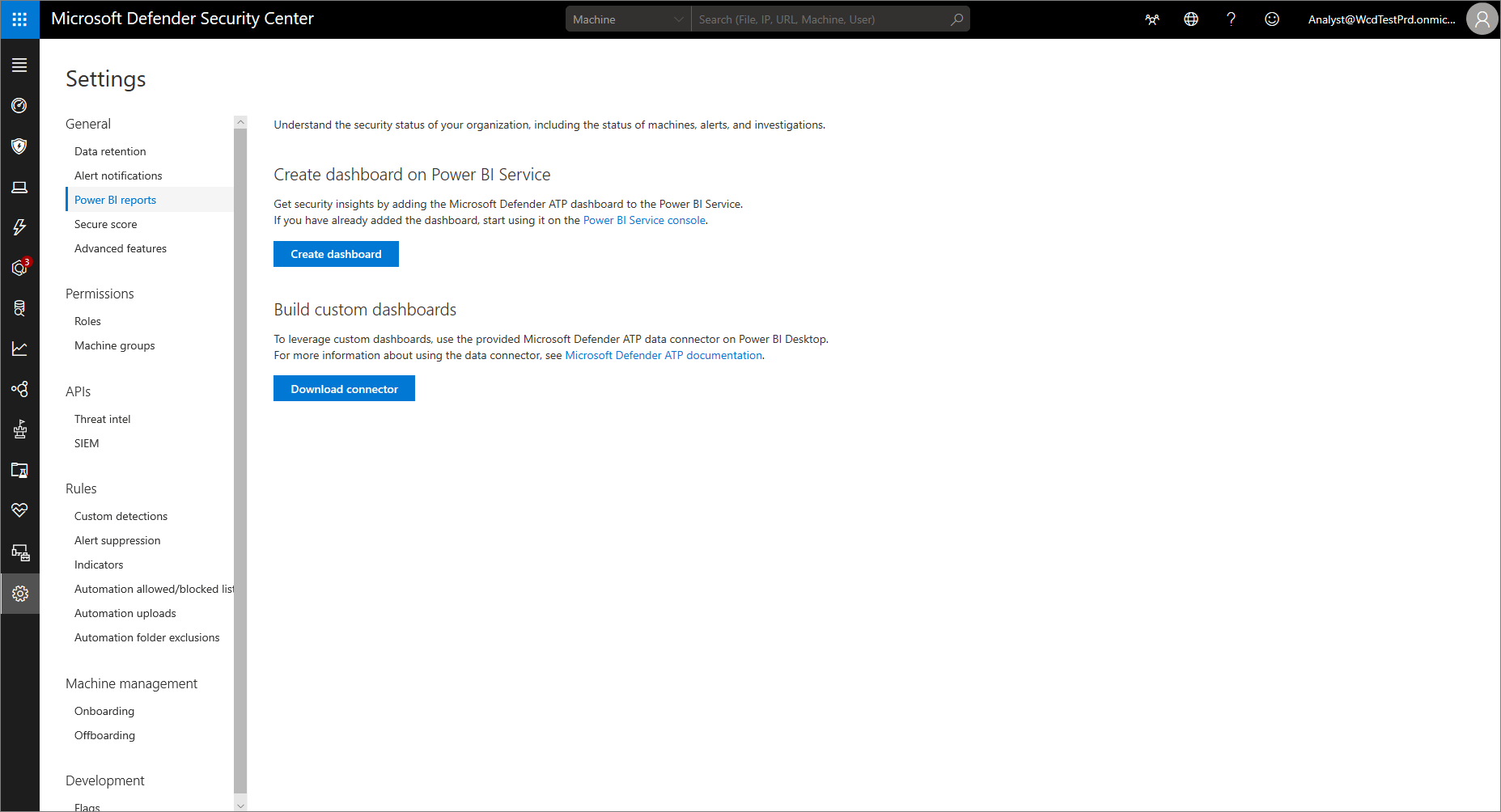1501x812 pixels.
Task: Click the smiley feedback icon
Action: 1271,19
